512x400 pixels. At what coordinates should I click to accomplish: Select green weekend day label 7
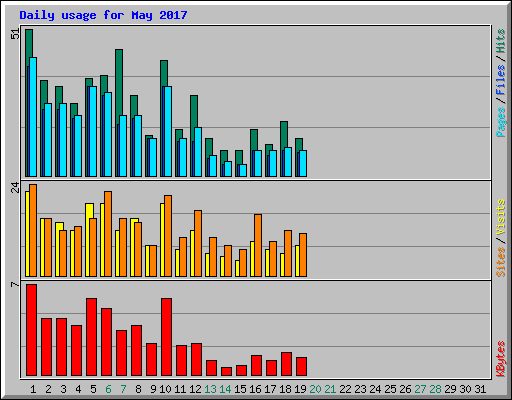(123, 389)
